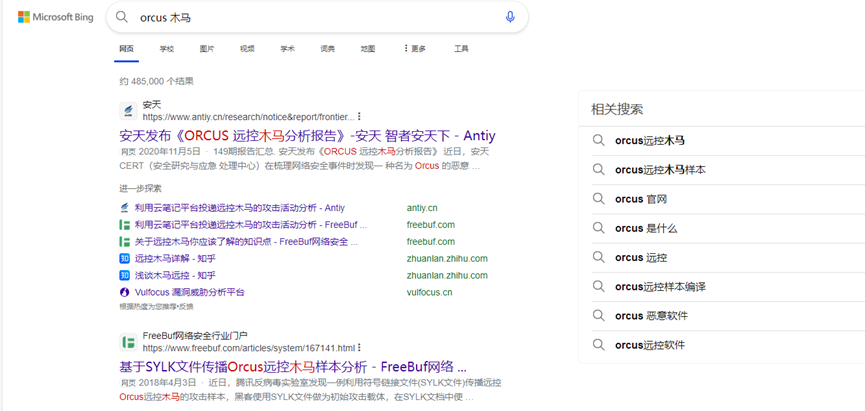Click Zhihu icon beside 浅谈木马远控
The height and width of the screenshot is (411, 865).
124,275
